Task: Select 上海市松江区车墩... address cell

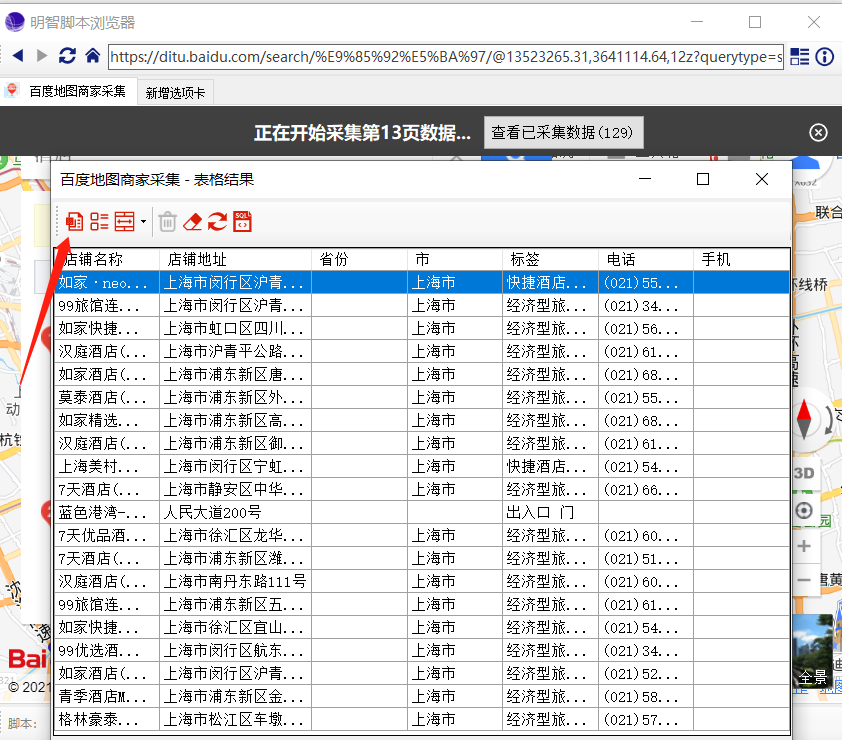Action: coord(235,720)
